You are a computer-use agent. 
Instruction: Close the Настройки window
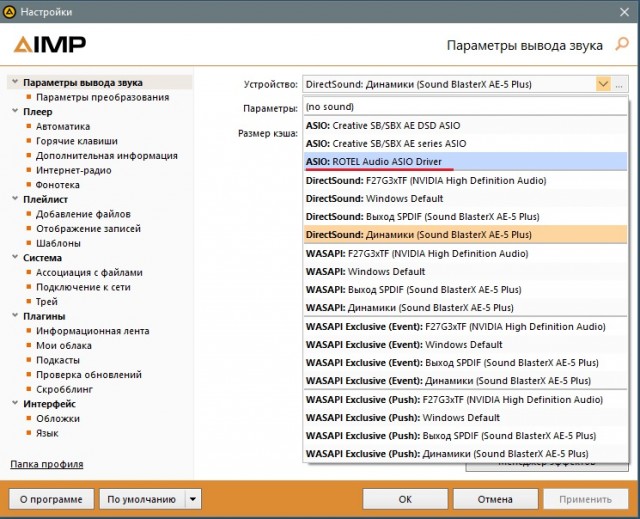click(x=624, y=12)
